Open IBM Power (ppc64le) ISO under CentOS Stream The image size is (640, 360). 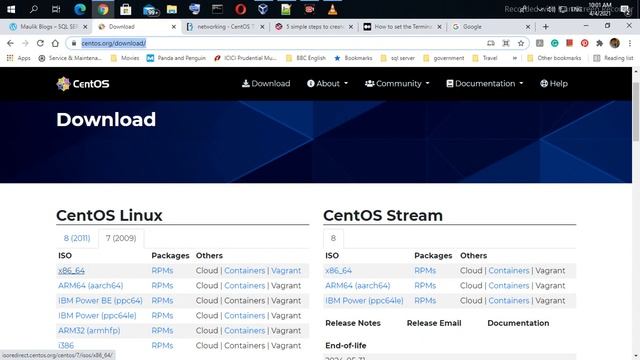tap(364, 301)
